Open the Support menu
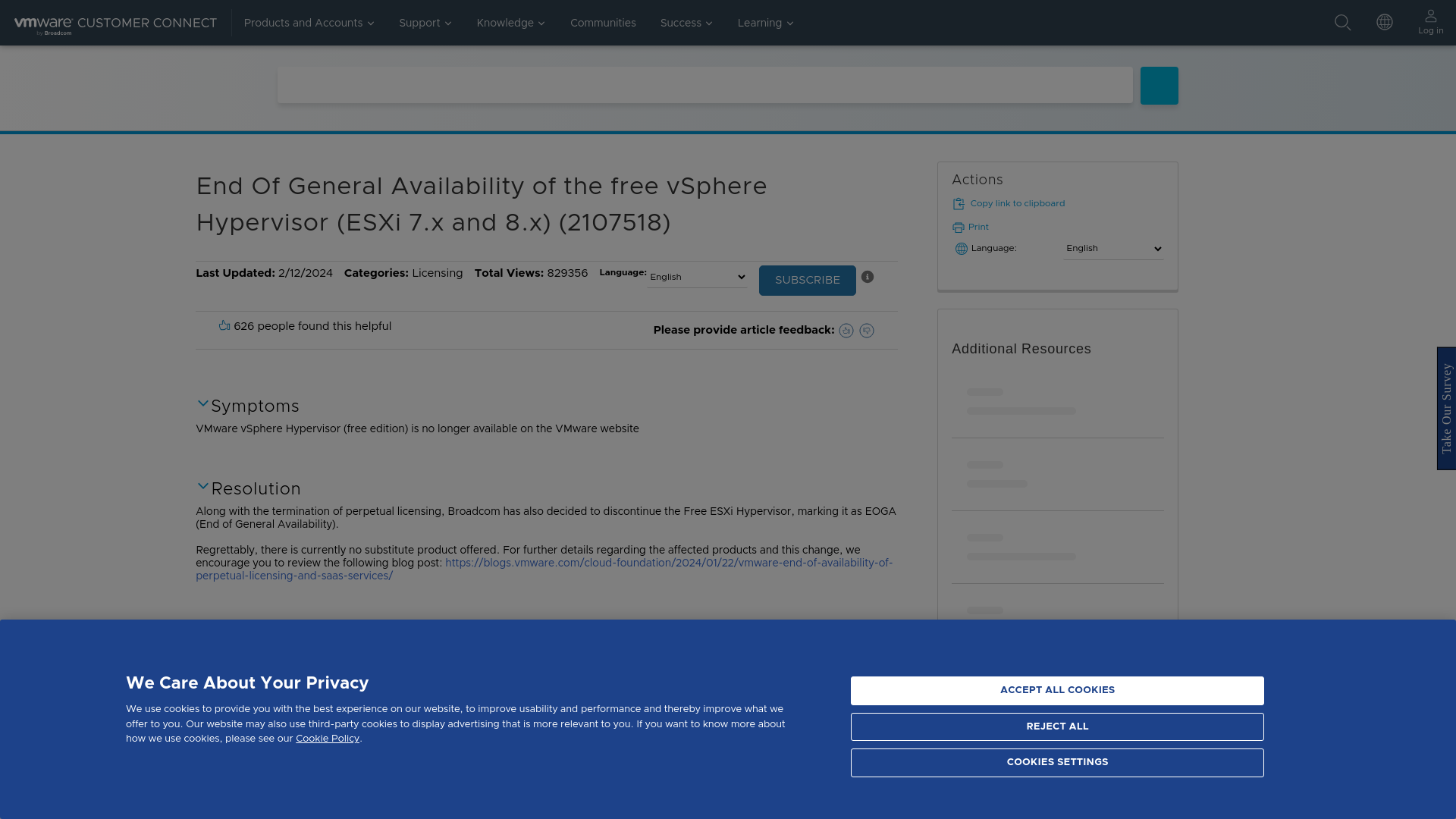This screenshot has height=819, width=1456. click(x=425, y=23)
